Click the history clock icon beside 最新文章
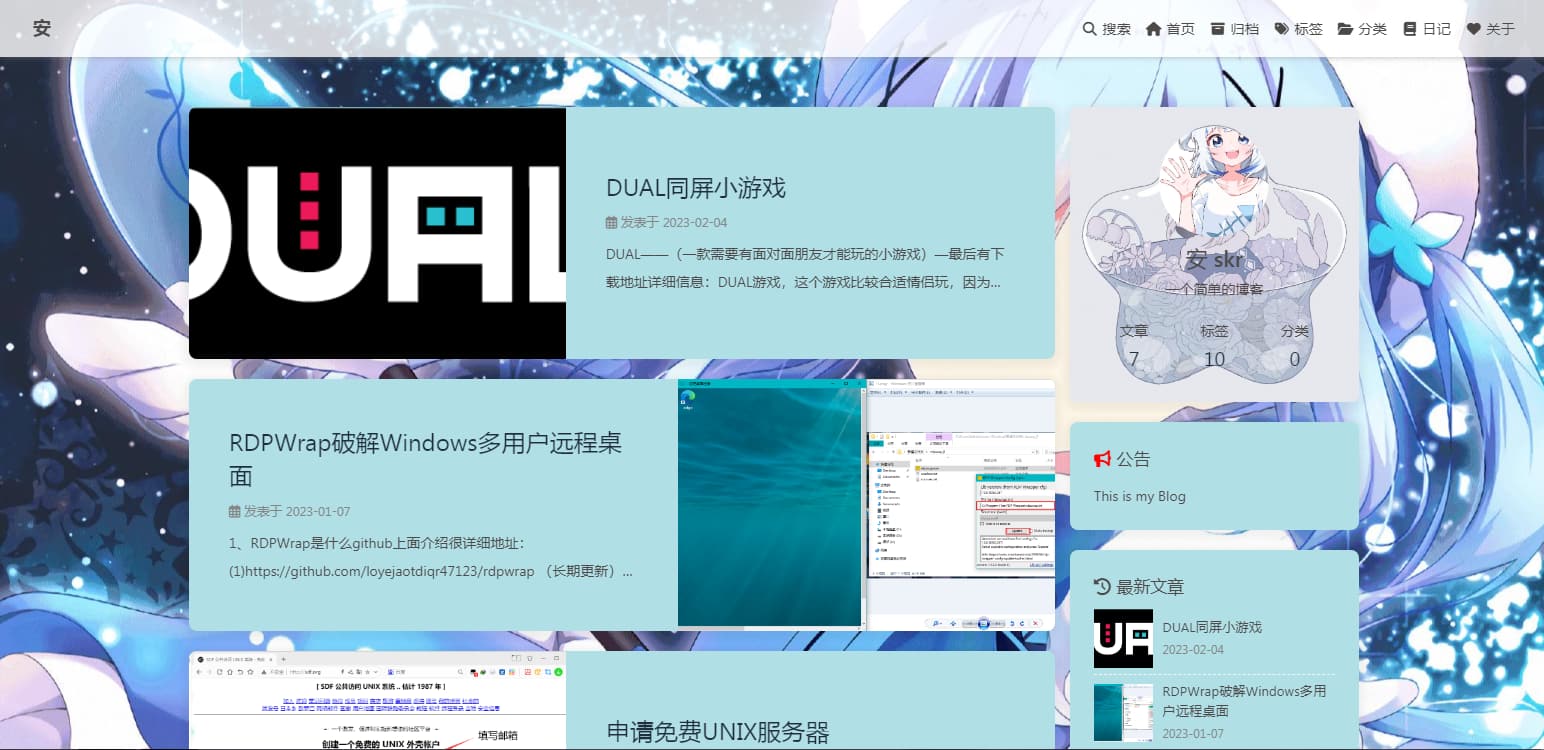The height and width of the screenshot is (750, 1544). tap(1102, 586)
